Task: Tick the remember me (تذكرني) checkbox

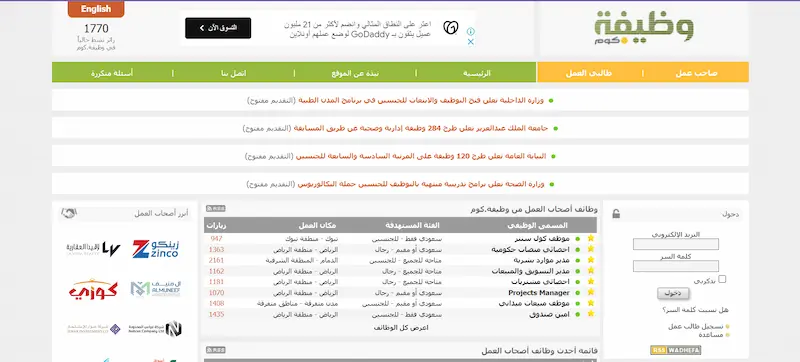Action: (722, 279)
